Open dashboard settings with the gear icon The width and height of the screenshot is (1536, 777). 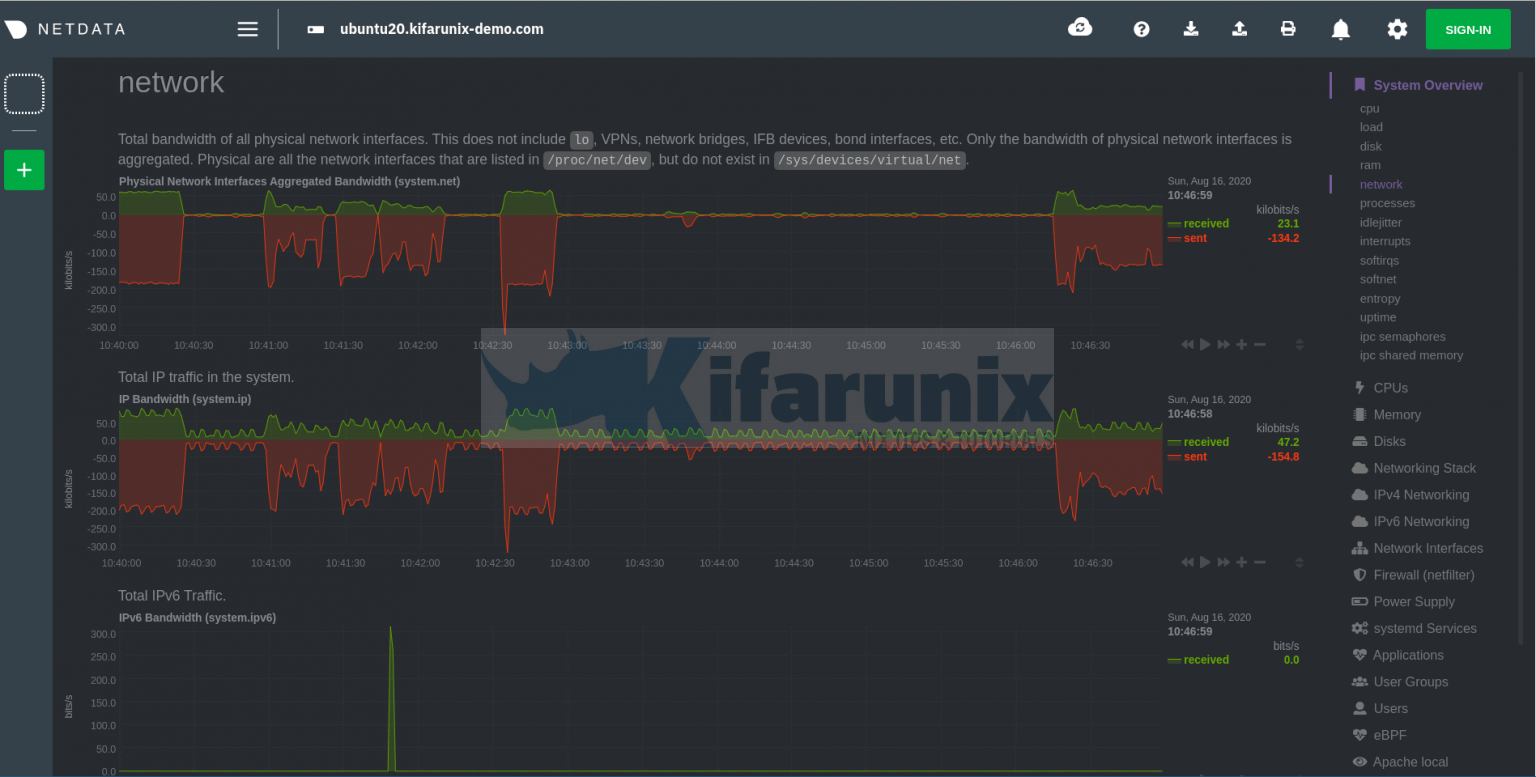tap(1396, 29)
